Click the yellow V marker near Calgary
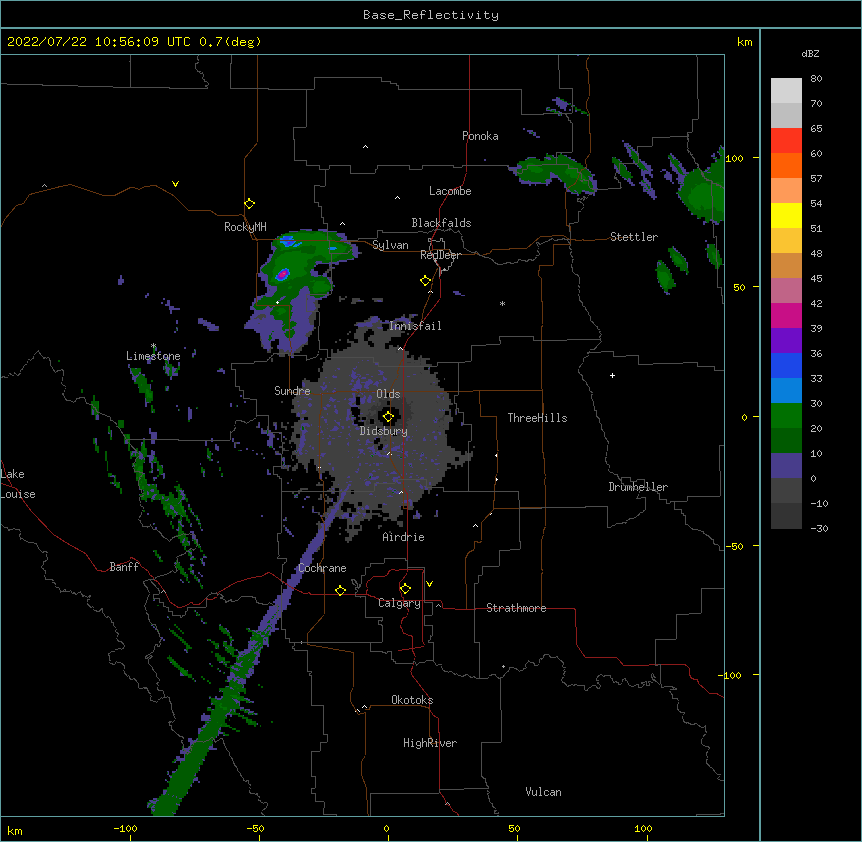Image resolution: width=862 pixels, height=842 pixels. [429, 584]
